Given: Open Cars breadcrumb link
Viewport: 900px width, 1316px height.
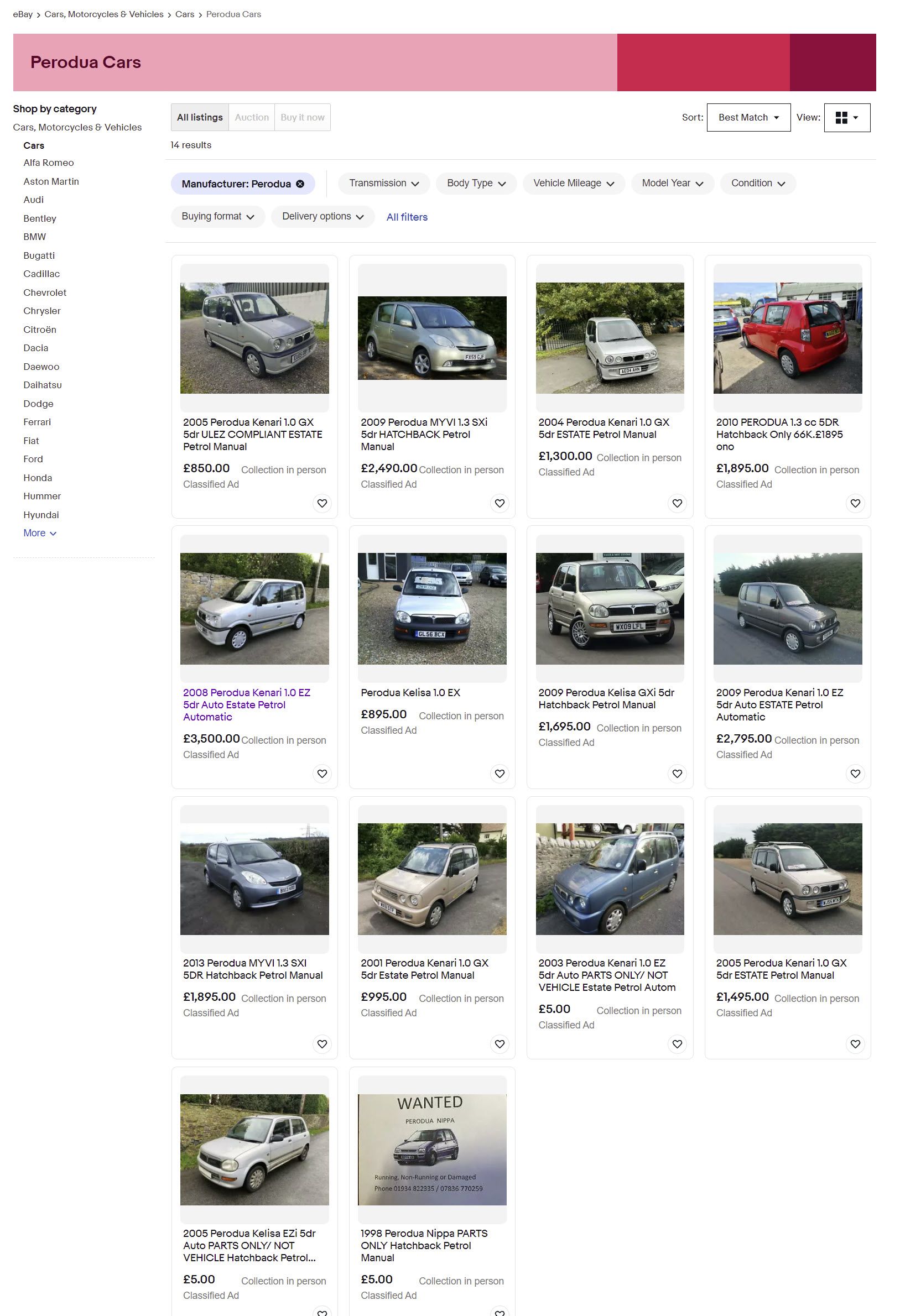Looking at the screenshot, I should [185, 14].
